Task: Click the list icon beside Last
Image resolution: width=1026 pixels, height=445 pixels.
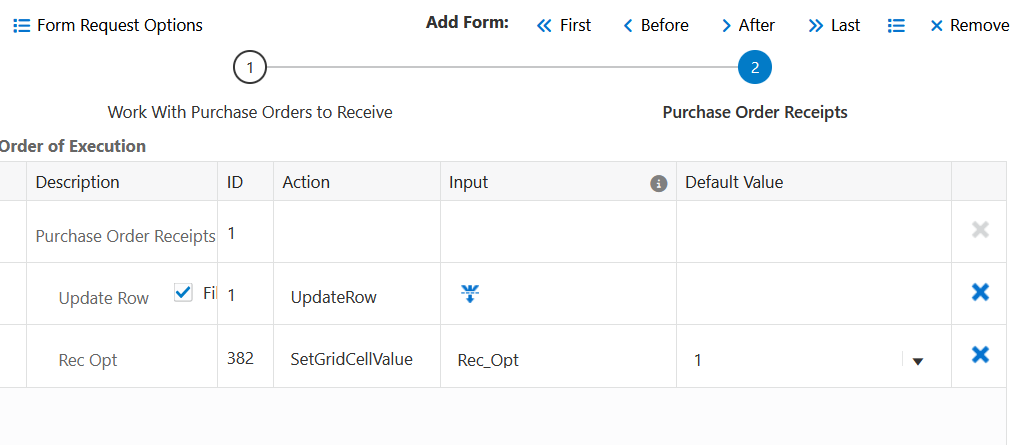Action: [896, 26]
